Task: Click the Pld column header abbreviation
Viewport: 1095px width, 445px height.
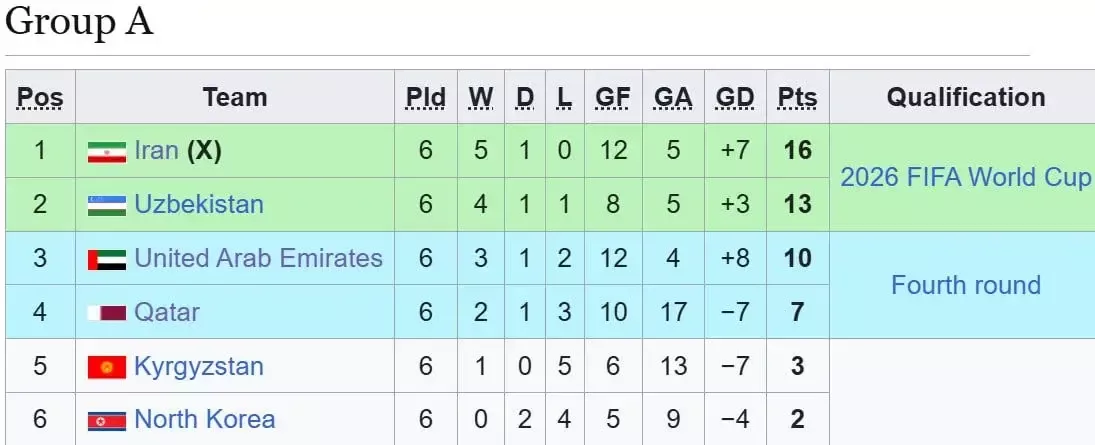Action: coord(426,98)
